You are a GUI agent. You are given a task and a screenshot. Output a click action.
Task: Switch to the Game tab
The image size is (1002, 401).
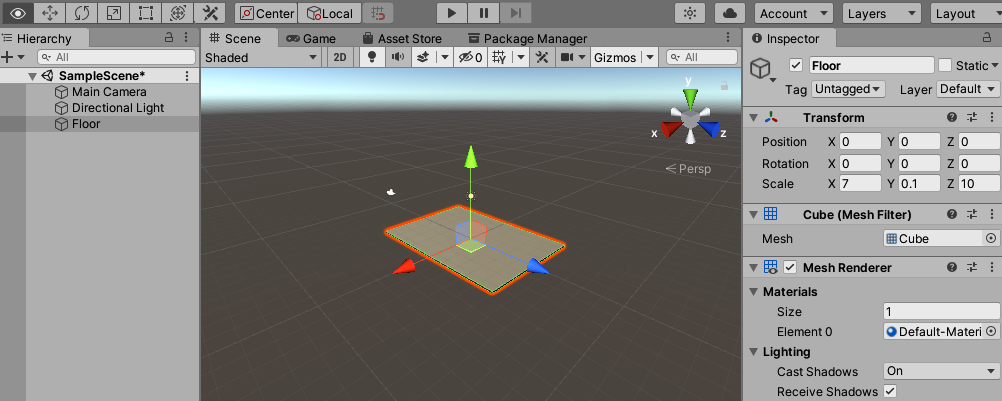click(x=311, y=38)
